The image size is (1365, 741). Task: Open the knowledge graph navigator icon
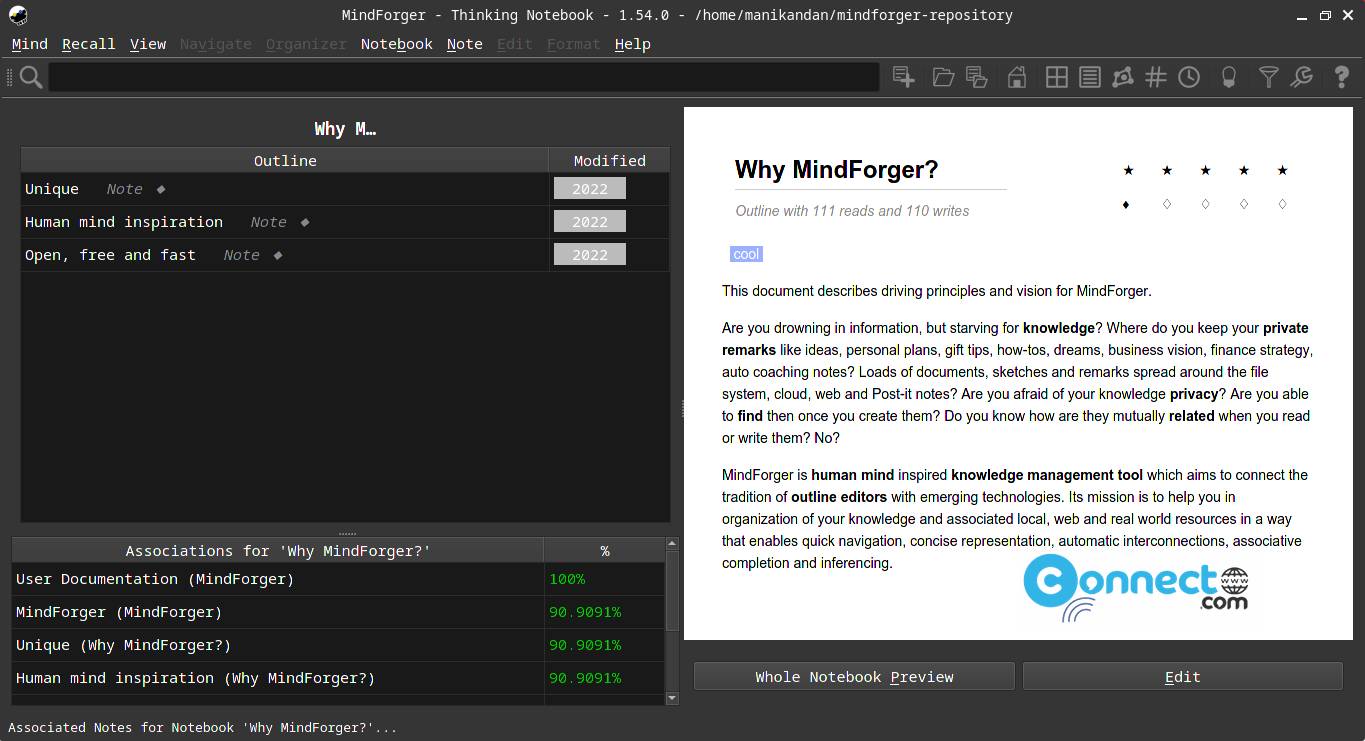(1123, 77)
